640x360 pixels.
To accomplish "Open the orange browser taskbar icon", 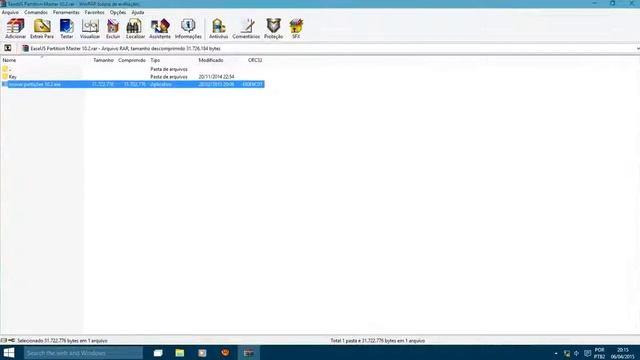I will [225, 353].
